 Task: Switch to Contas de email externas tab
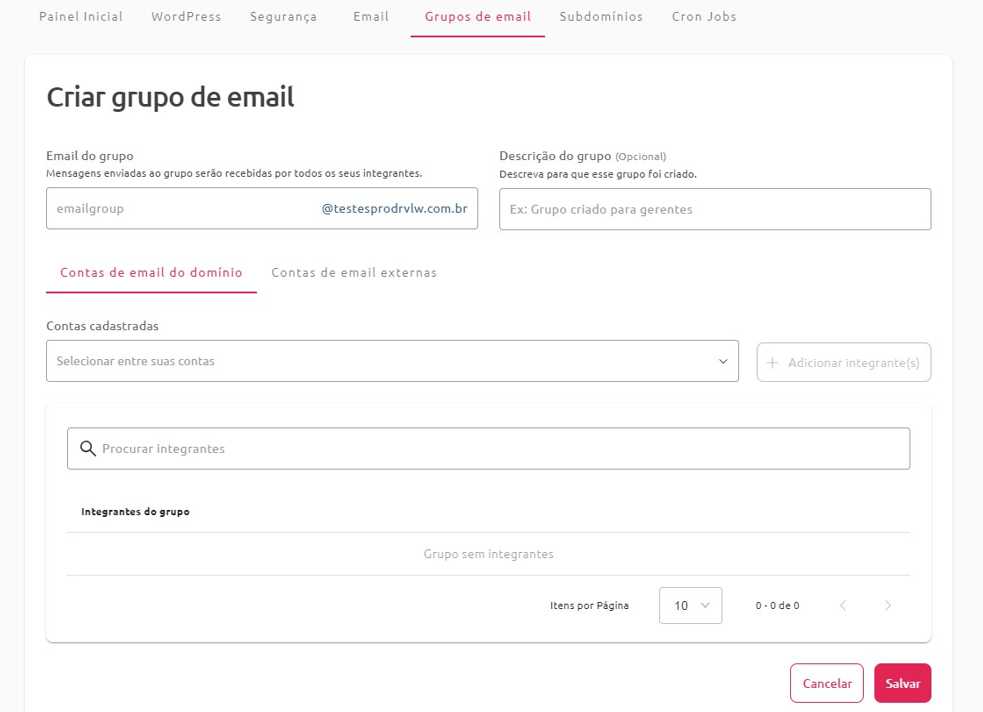354,273
